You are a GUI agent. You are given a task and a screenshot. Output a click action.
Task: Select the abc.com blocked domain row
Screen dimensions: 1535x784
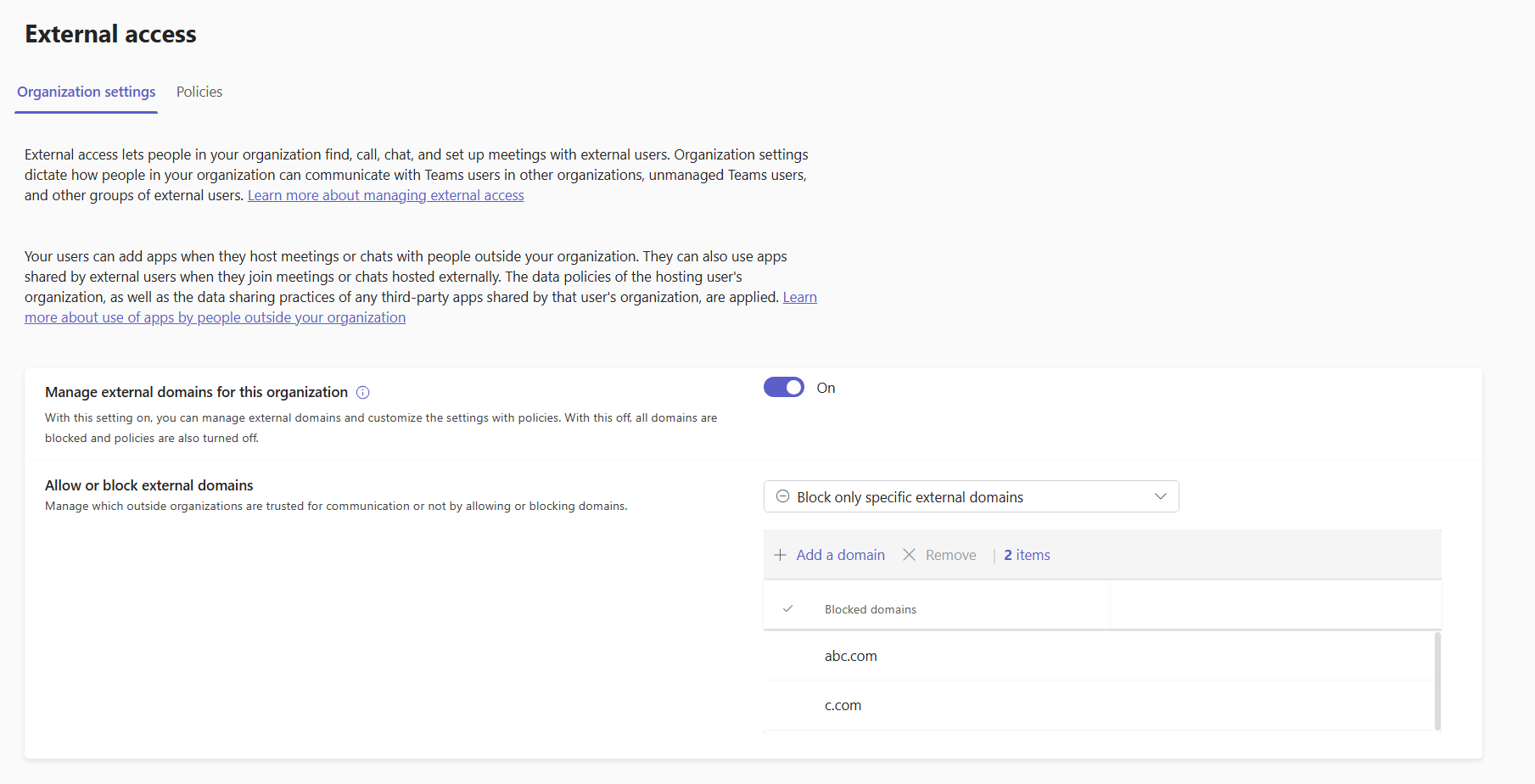851,656
